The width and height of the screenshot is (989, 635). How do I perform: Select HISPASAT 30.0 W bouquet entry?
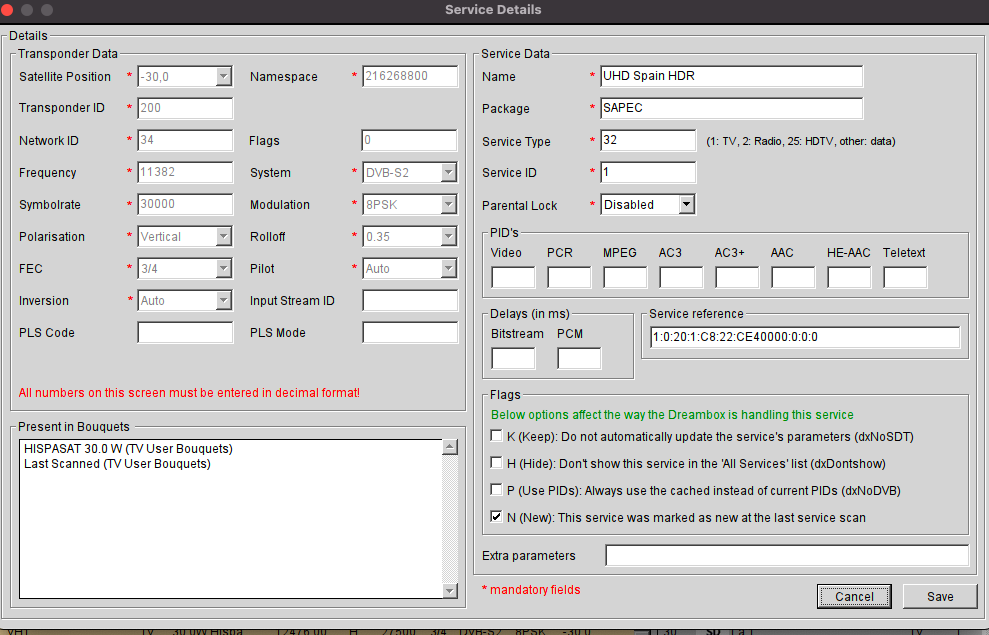pyautogui.click(x=127, y=449)
